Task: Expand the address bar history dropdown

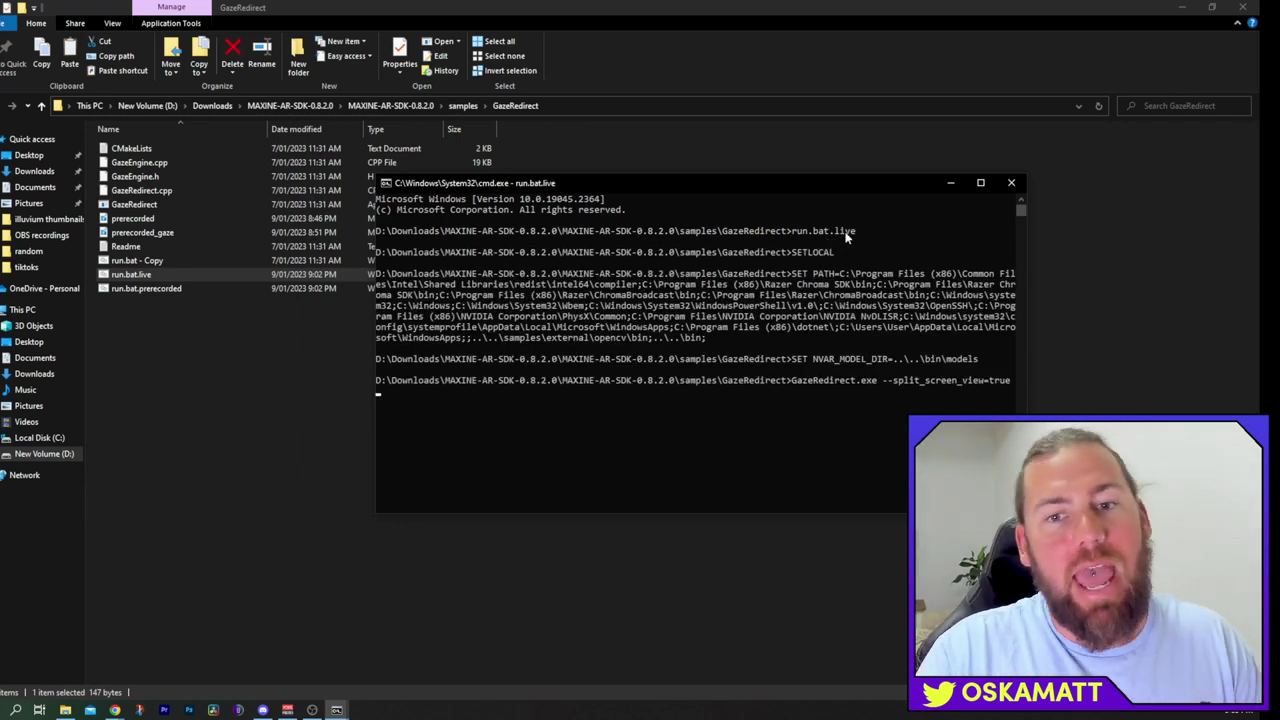Action: 1078,106
